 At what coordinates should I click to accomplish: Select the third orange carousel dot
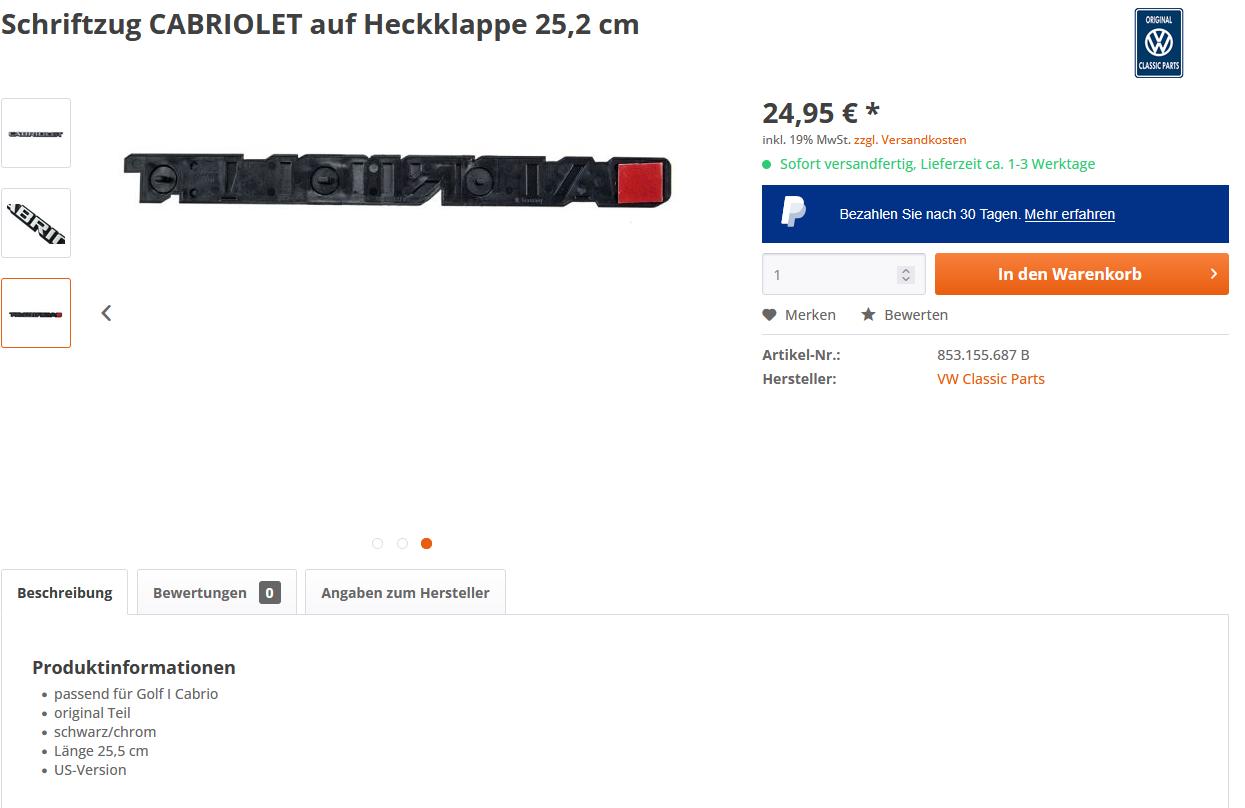[426, 544]
